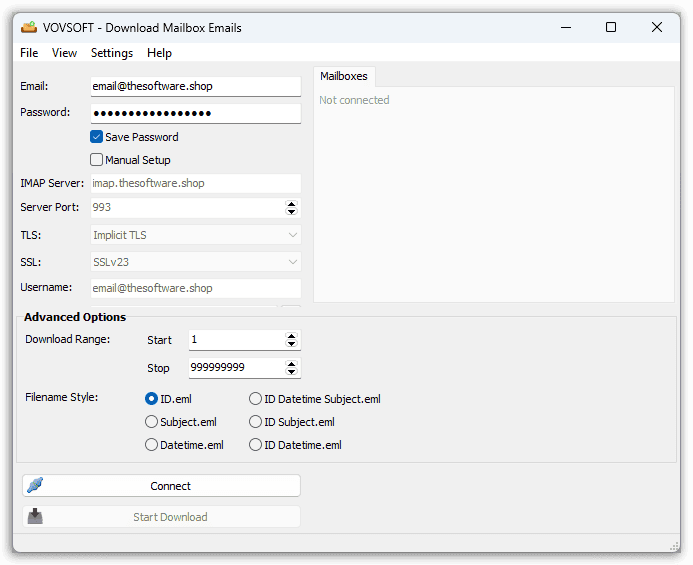Expand the TLS dropdown
This screenshot has height=565, width=693.
click(293, 235)
